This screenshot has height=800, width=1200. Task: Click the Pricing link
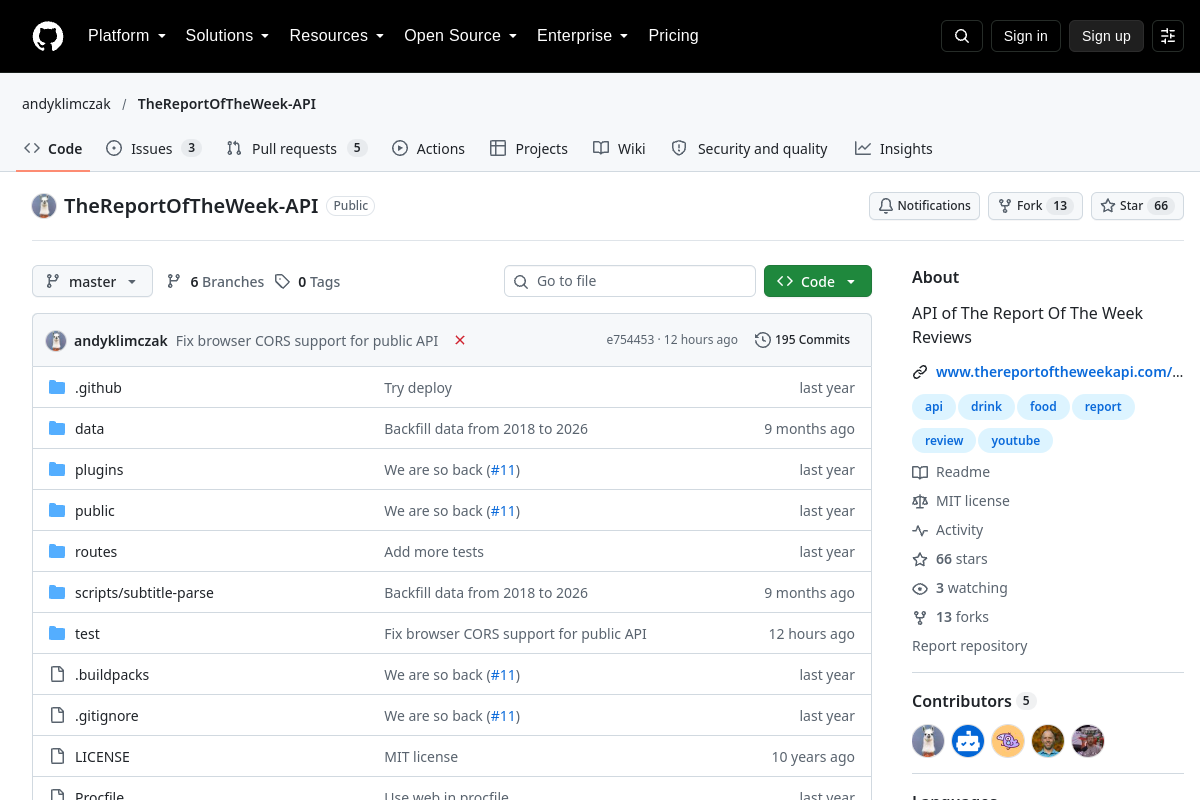[x=674, y=36]
